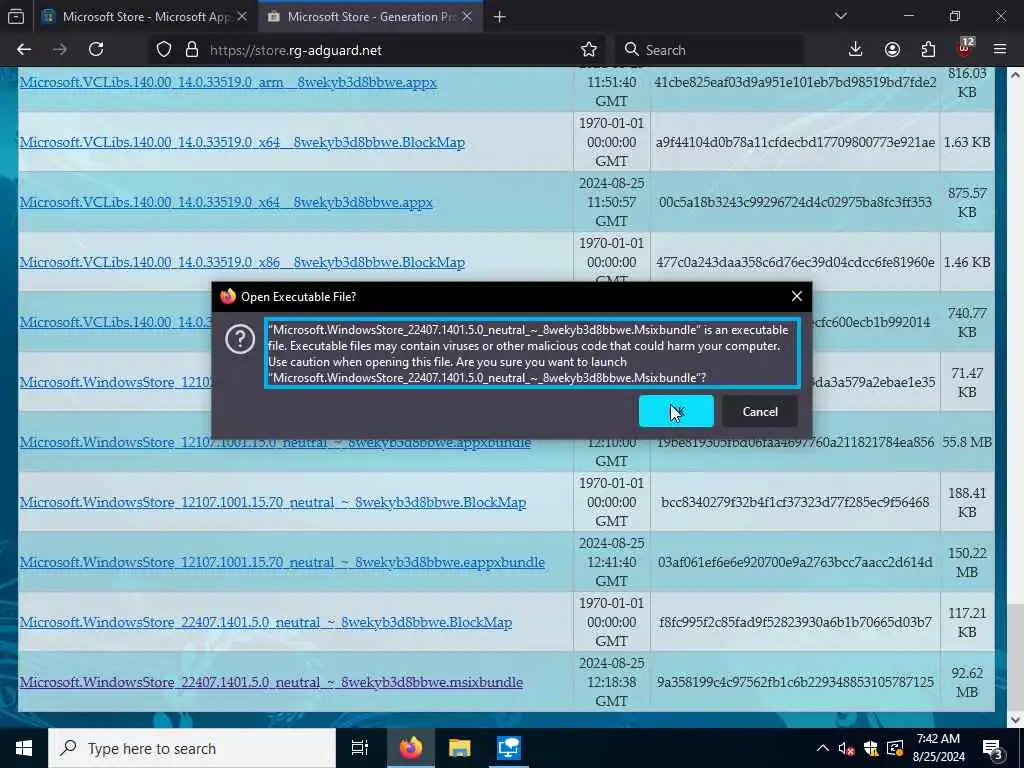Download WindowsStore 12107.1001.15.70 eappxbundle link

pos(282,562)
